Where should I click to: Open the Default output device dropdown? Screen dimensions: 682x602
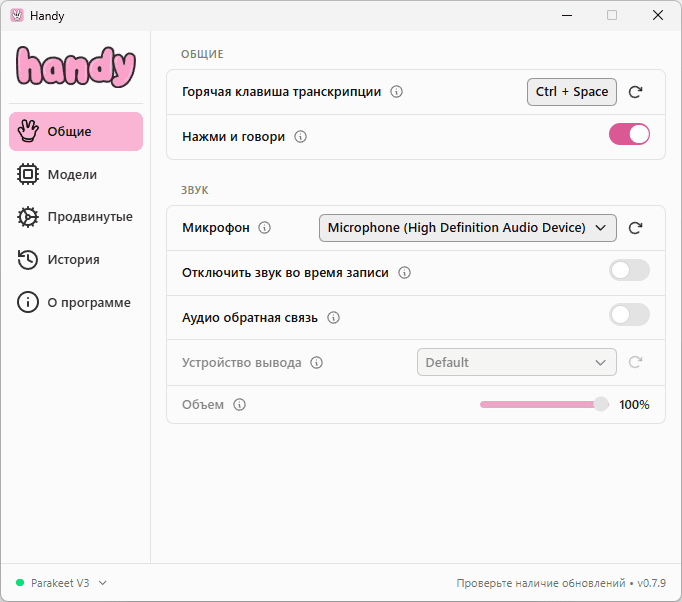[517, 362]
